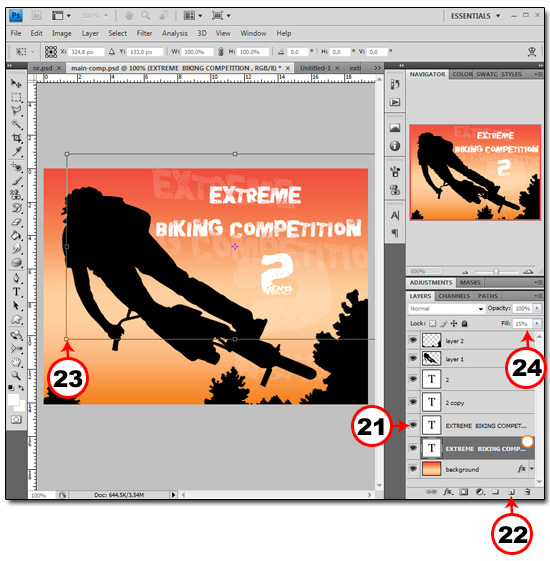Select the Path Selection arrow tool
The height and width of the screenshot is (561, 550).
(x=16, y=305)
